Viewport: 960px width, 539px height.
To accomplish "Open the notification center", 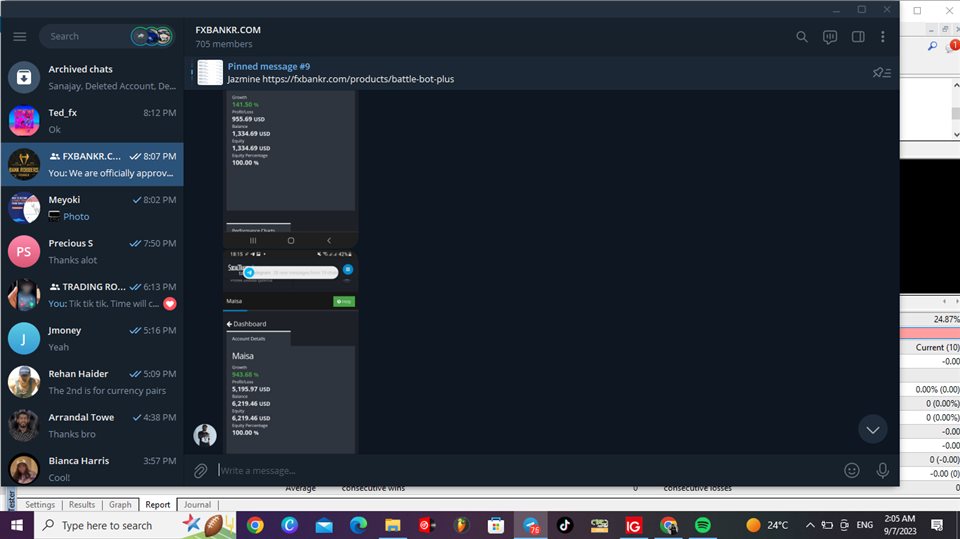I will click(936, 525).
